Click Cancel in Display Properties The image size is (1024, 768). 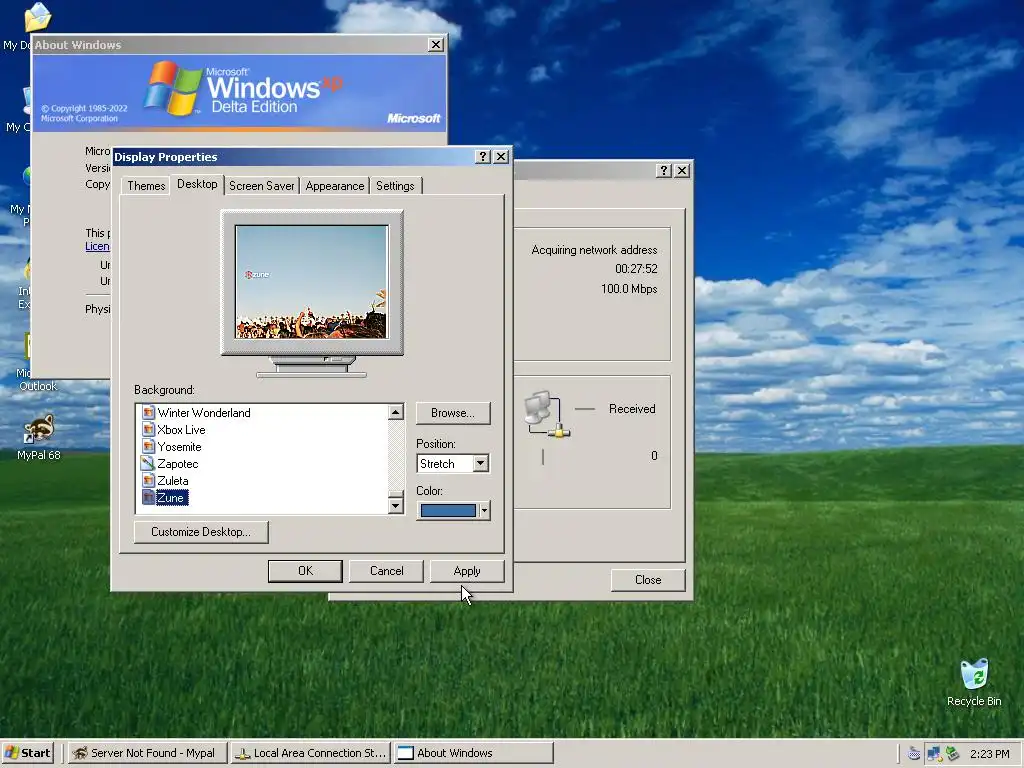[x=387, y=571]
